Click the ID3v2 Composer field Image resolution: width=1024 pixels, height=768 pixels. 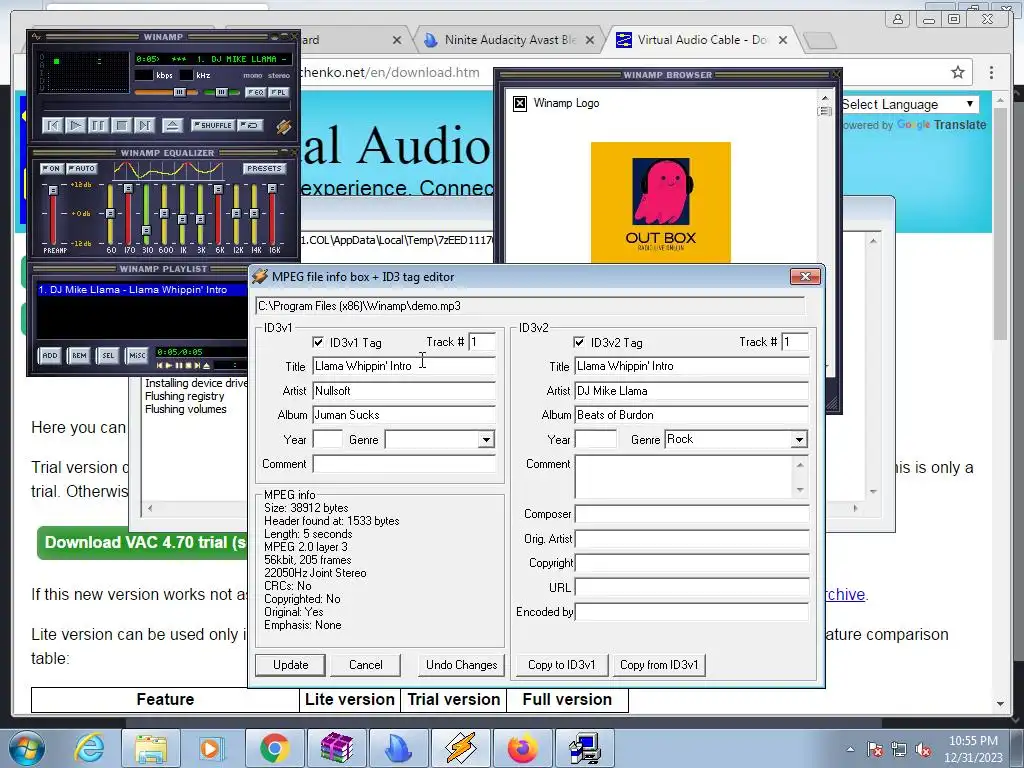[692, 514]
